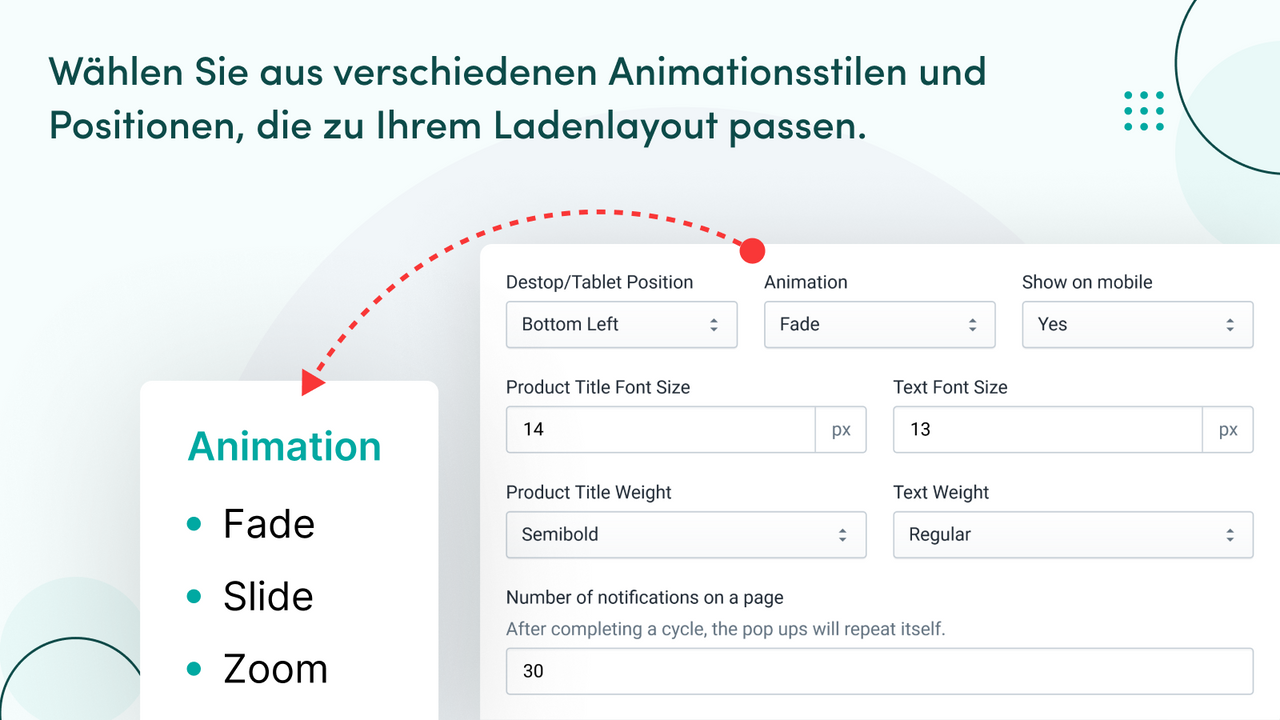Click the Text Weight label

coord(941,492)
